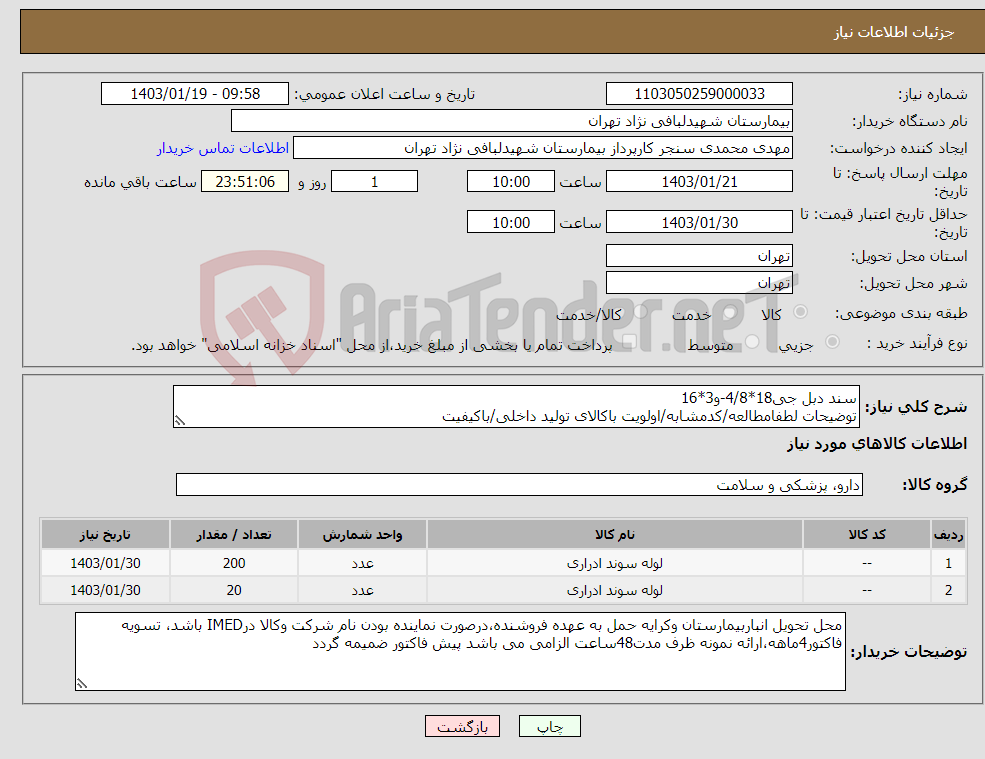The height and width of the screenshot is (759, 985).
Task: Select the متوسط purchase type radio
Action: (x=752, y=342)
